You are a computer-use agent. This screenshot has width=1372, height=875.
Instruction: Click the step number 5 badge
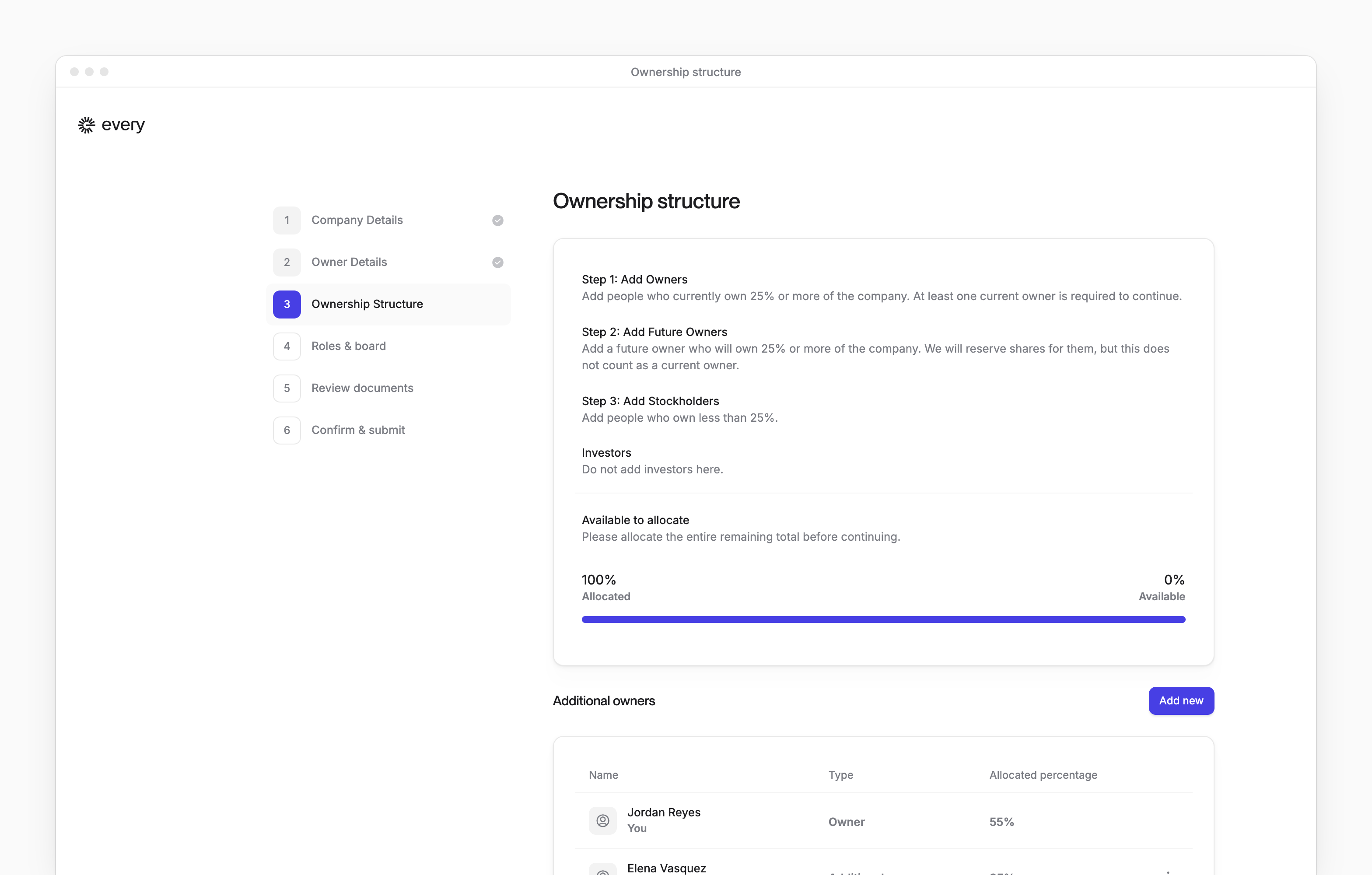point(287,388)
